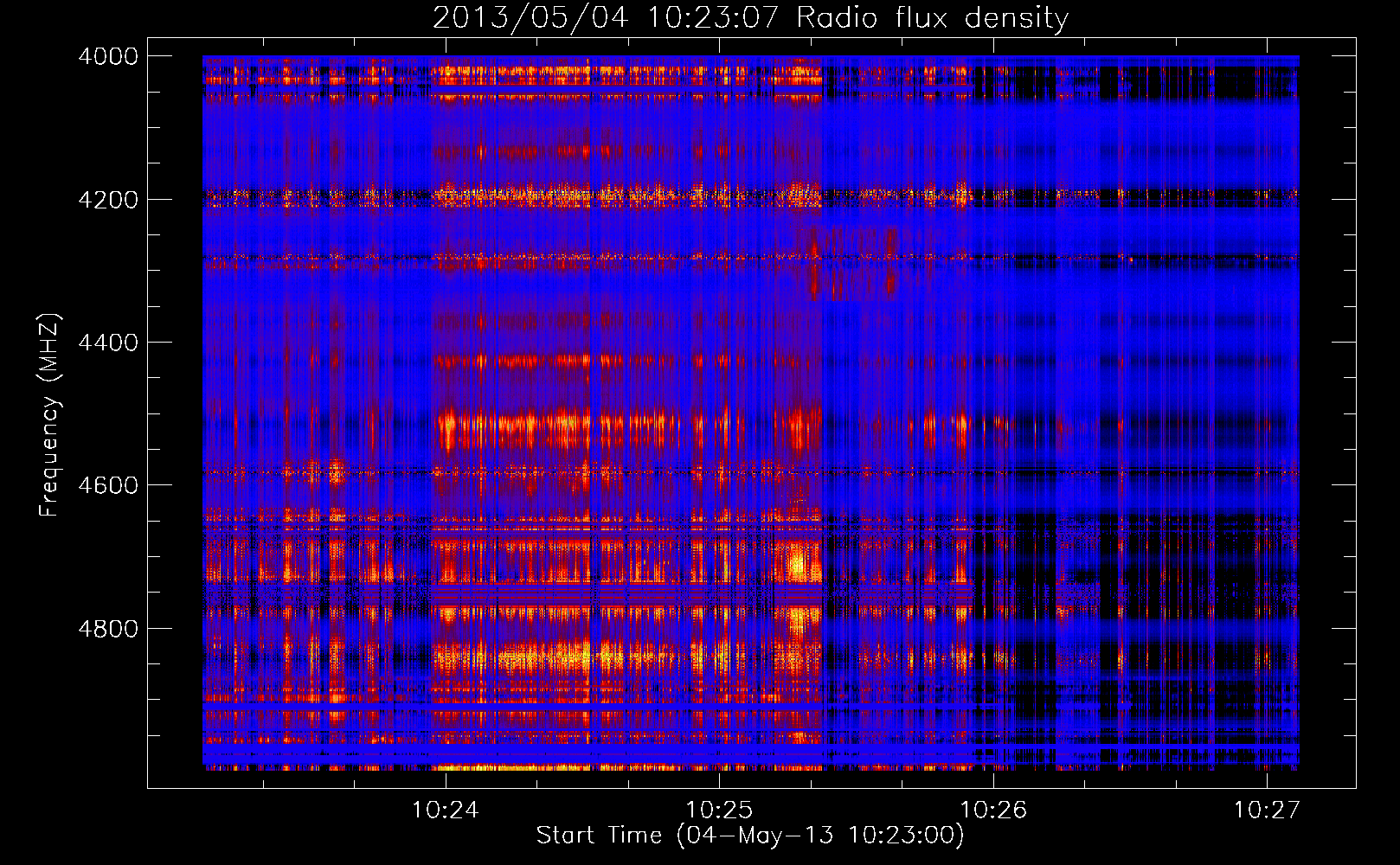This screenshot has width=1400, height=865.
Task: Click the 4200 frequency tick label
Action: click(108, 200)
